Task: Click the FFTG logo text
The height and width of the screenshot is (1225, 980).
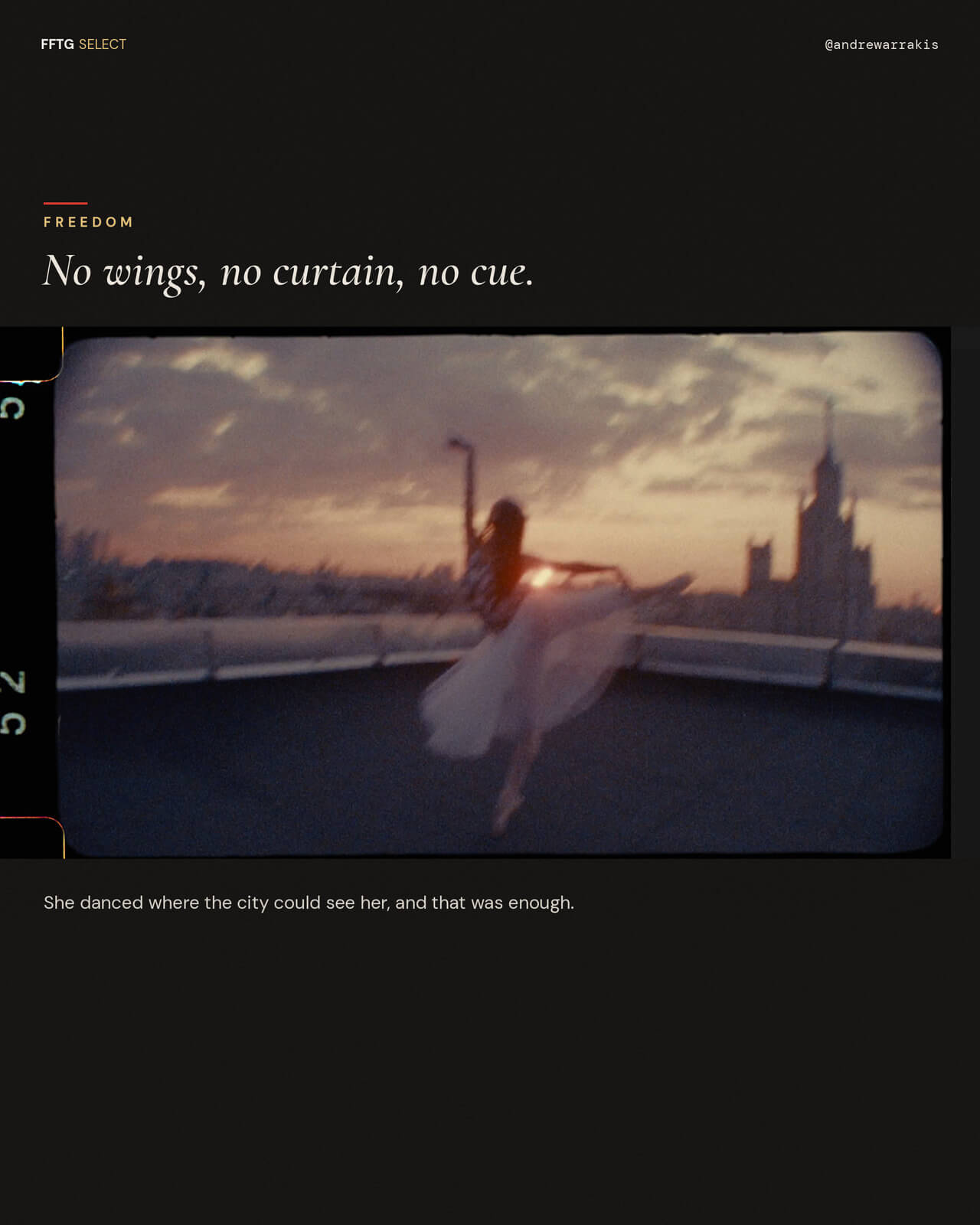Action: [57, 44]
